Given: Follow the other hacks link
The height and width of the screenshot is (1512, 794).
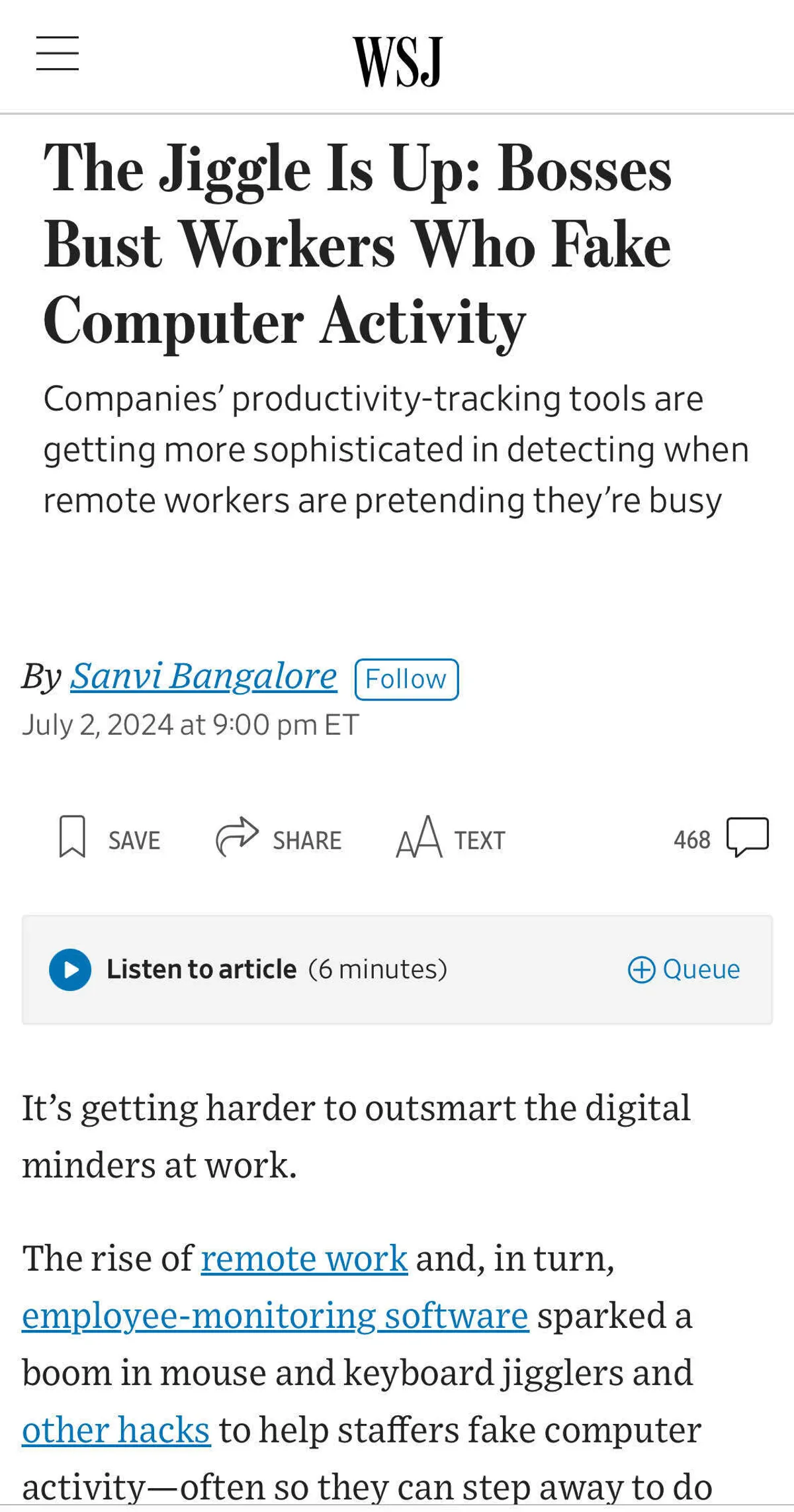Looking at the screenshot, I should click(x=116, y=1430).
